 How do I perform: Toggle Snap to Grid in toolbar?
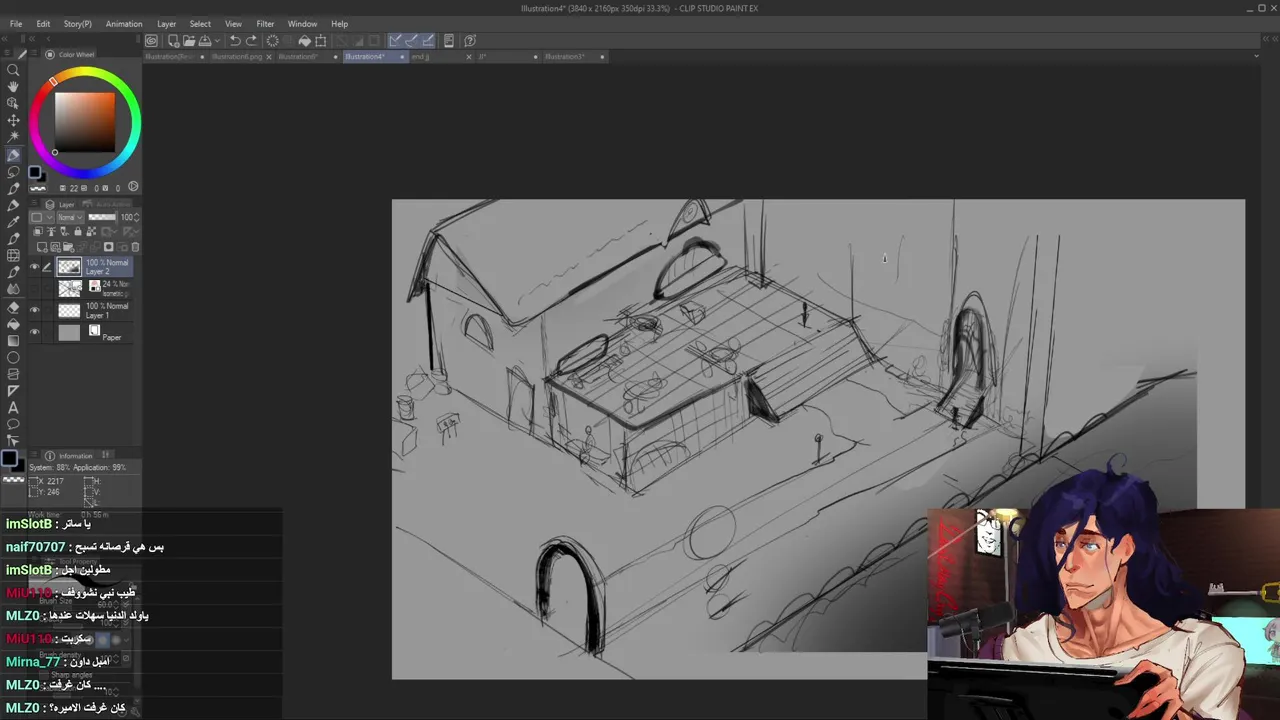427,41
